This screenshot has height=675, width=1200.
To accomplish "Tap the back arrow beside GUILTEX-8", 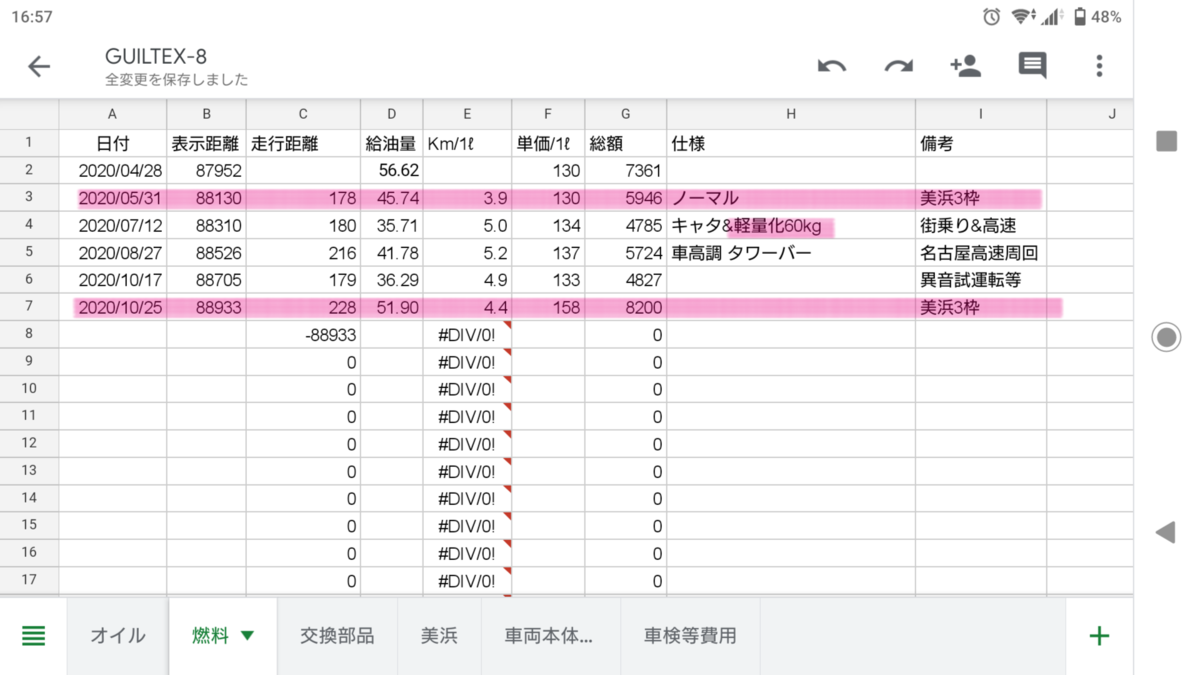I will [x=39, y=67].
